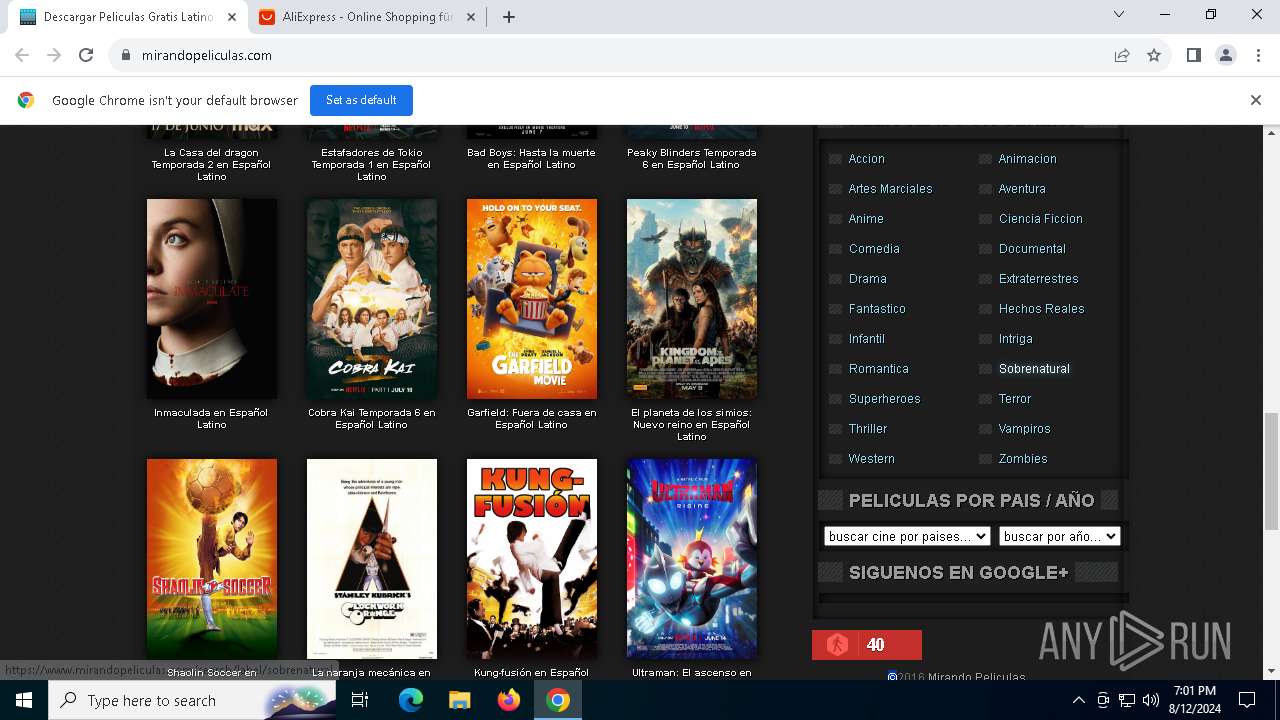
Task: Choose the Anime genre
Action: click(866, 219)
